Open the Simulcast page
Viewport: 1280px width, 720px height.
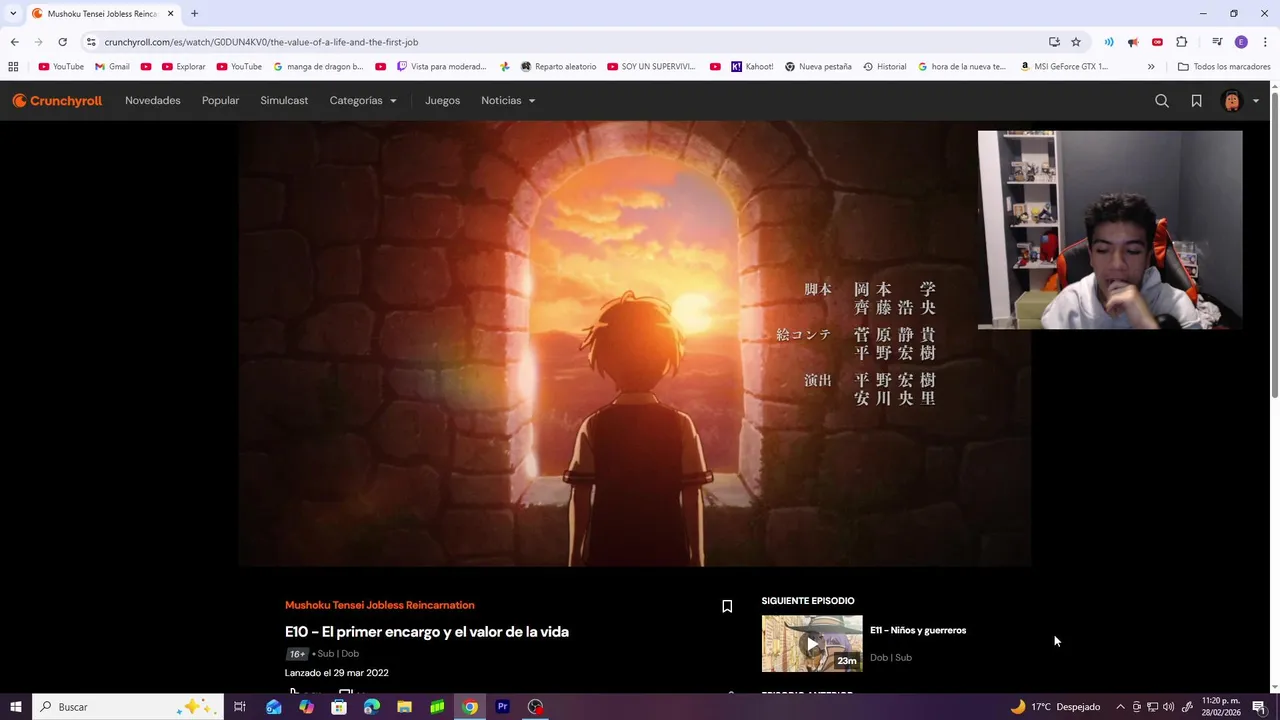coord(284,101)
